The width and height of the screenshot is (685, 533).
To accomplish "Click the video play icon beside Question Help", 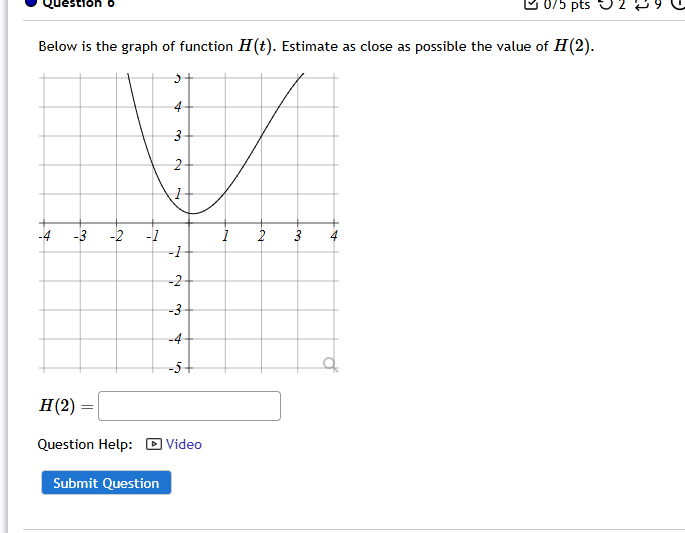I will 153,444.
